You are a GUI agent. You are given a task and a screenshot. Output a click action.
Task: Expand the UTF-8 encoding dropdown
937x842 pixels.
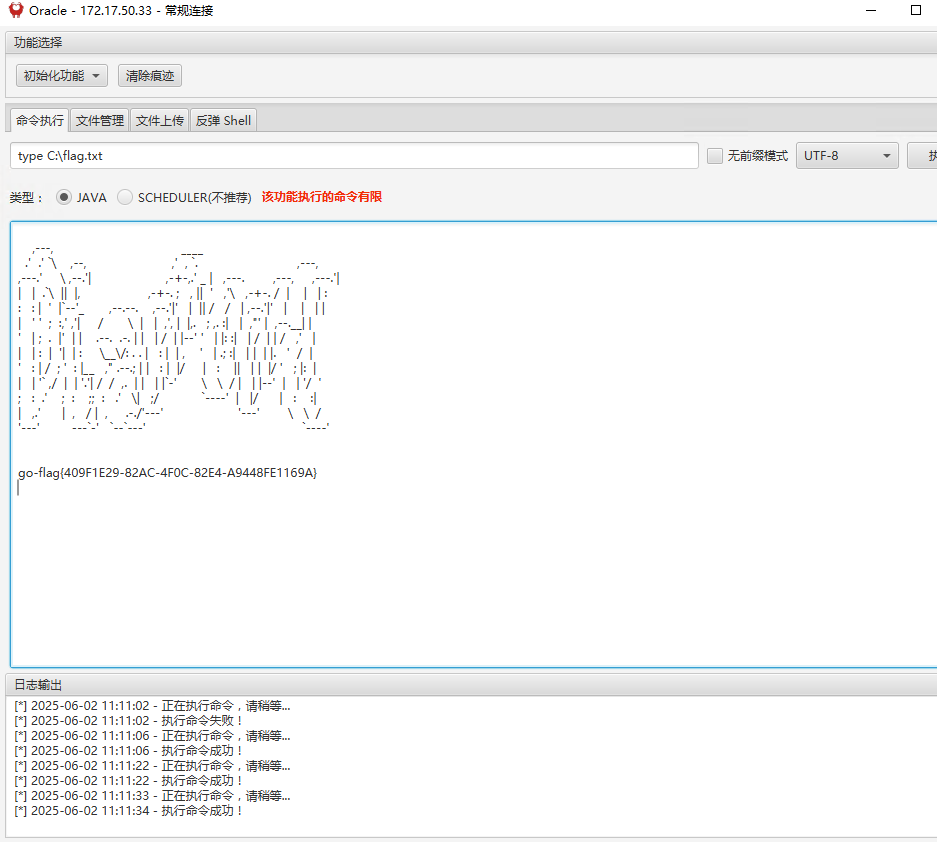(x=846, y=156)
